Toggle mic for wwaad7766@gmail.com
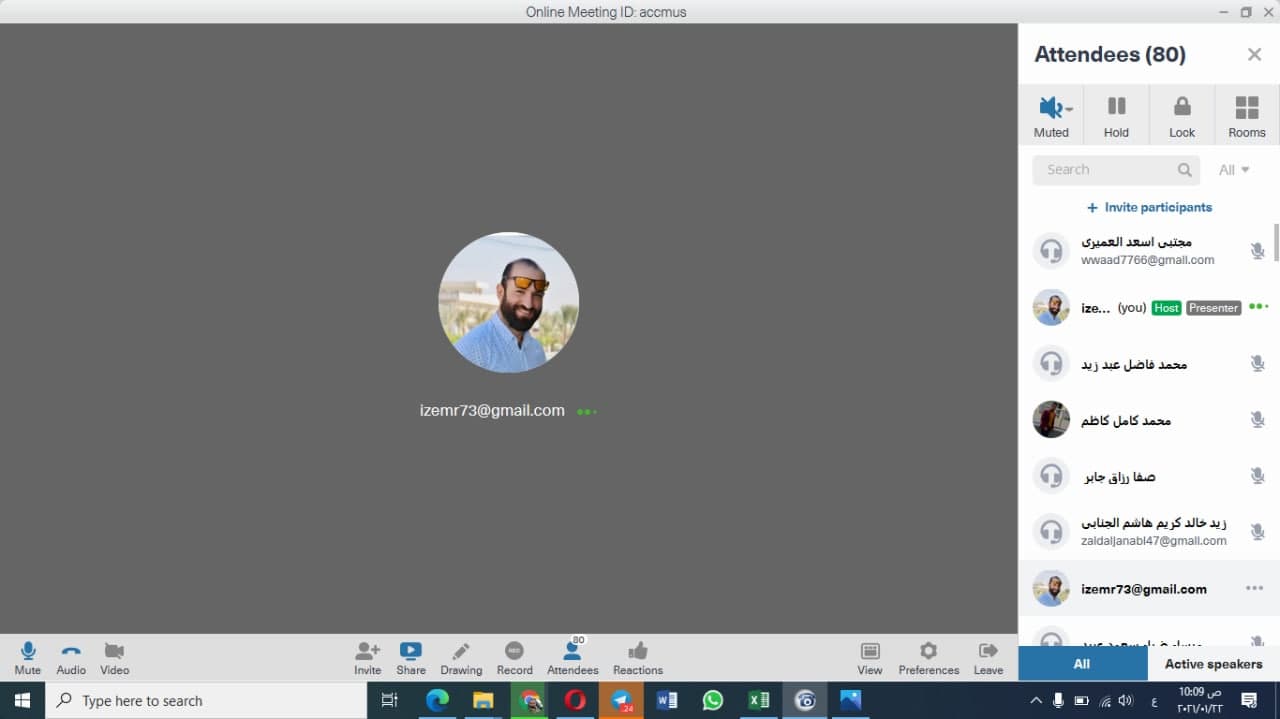Screen dimensions: 1280x719 (1257, 251)
